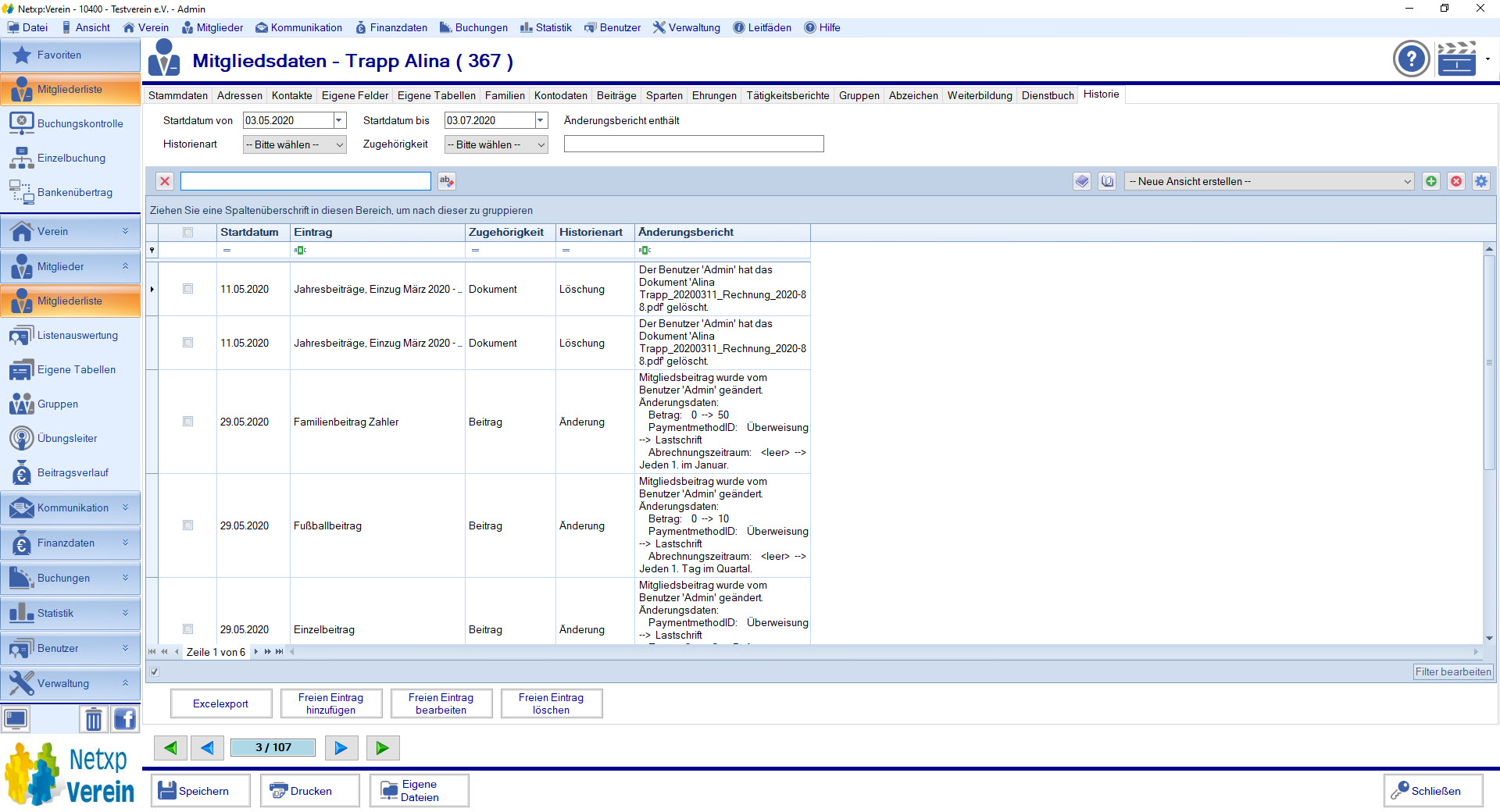Image resolution: width=1500 pixels, height=812 pixels.
Task: Tick checkbox for Familienbeitrag Zahler row
Action: [187, 422]
